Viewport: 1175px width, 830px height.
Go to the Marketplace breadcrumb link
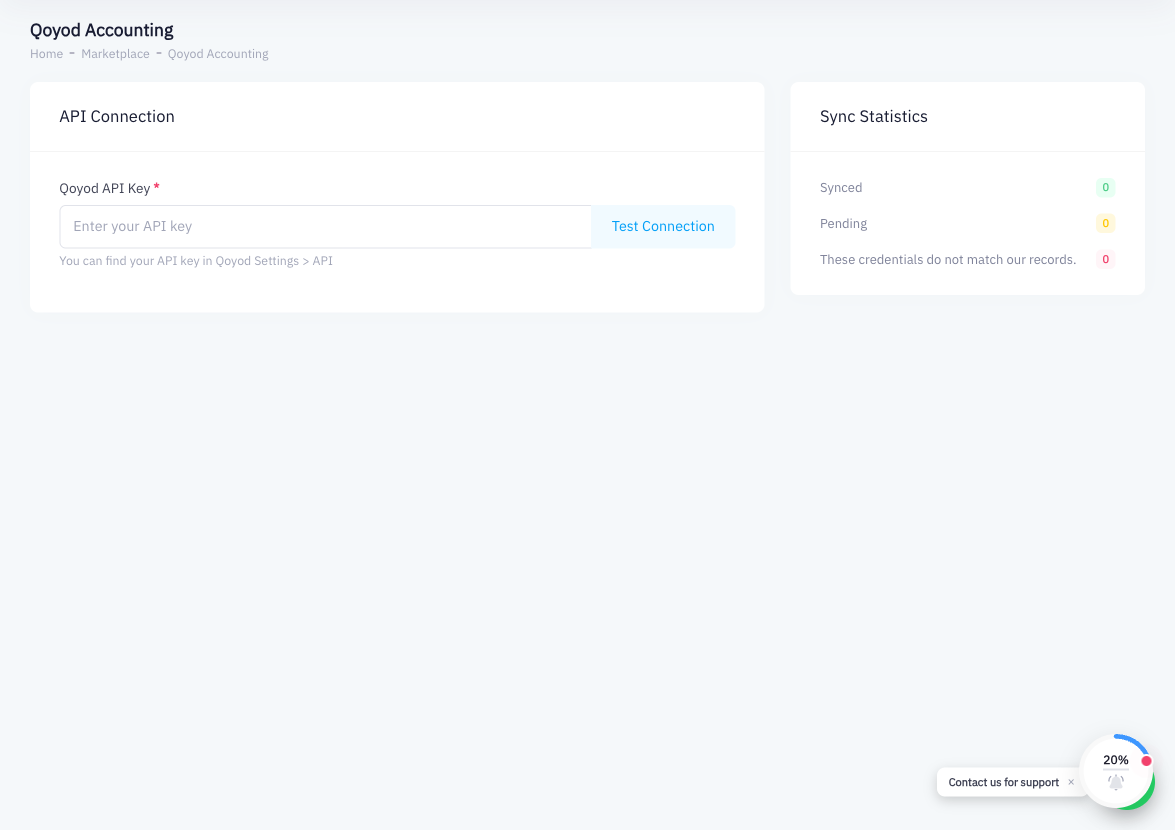tap(115, 54)
